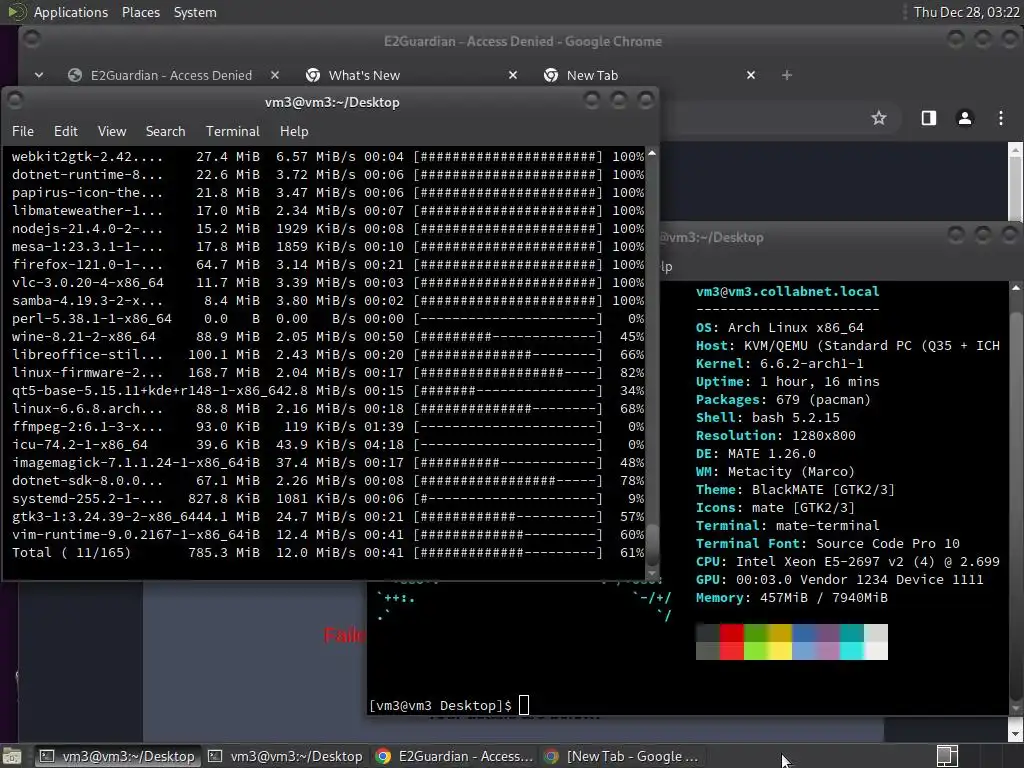Image resolution: width=1024 pixels, height=768 pixels.
Task: Click front terminal title vm3@vm3:~/Desktop
Action: pyautogui.click(x=332, y=102)
